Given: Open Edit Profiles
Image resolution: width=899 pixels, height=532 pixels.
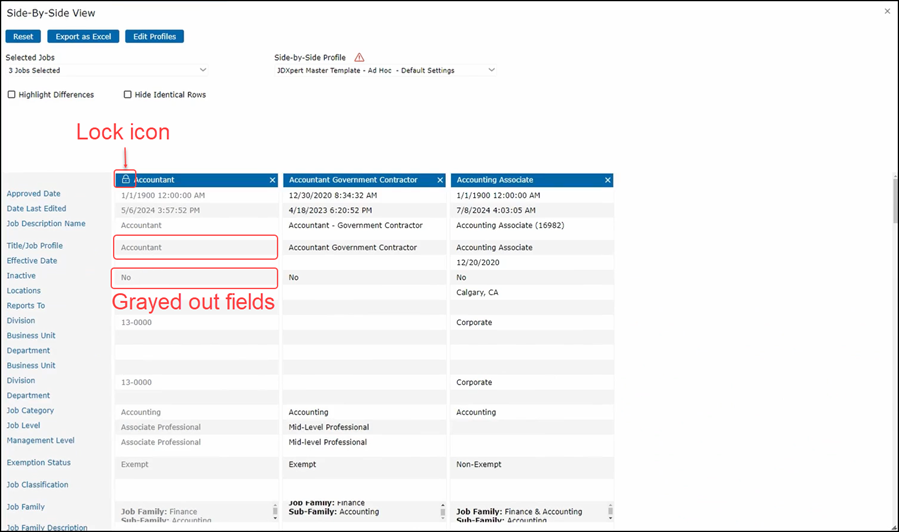Looking at the screenshot, I should pos(155,37).
